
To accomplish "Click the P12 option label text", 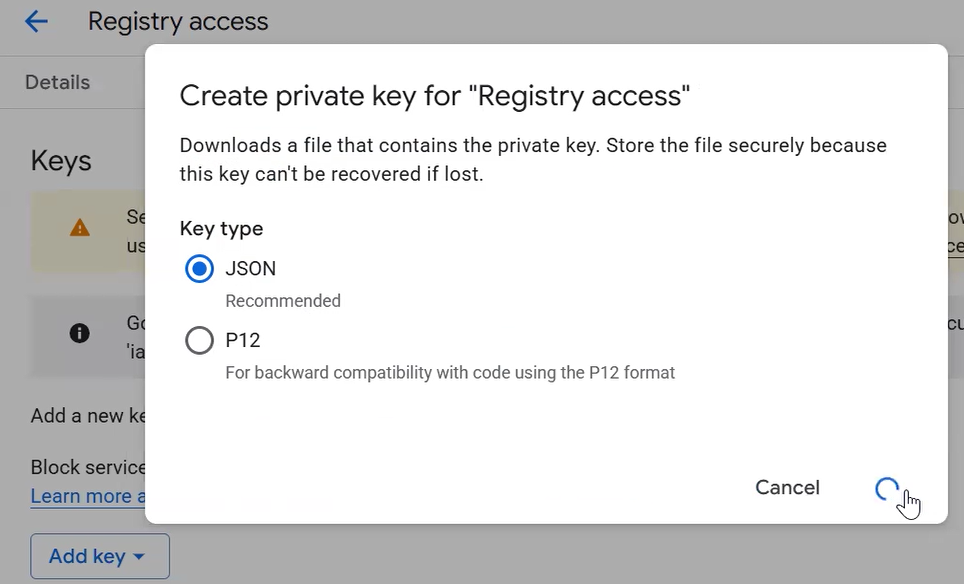I will [x=243, y=341].
